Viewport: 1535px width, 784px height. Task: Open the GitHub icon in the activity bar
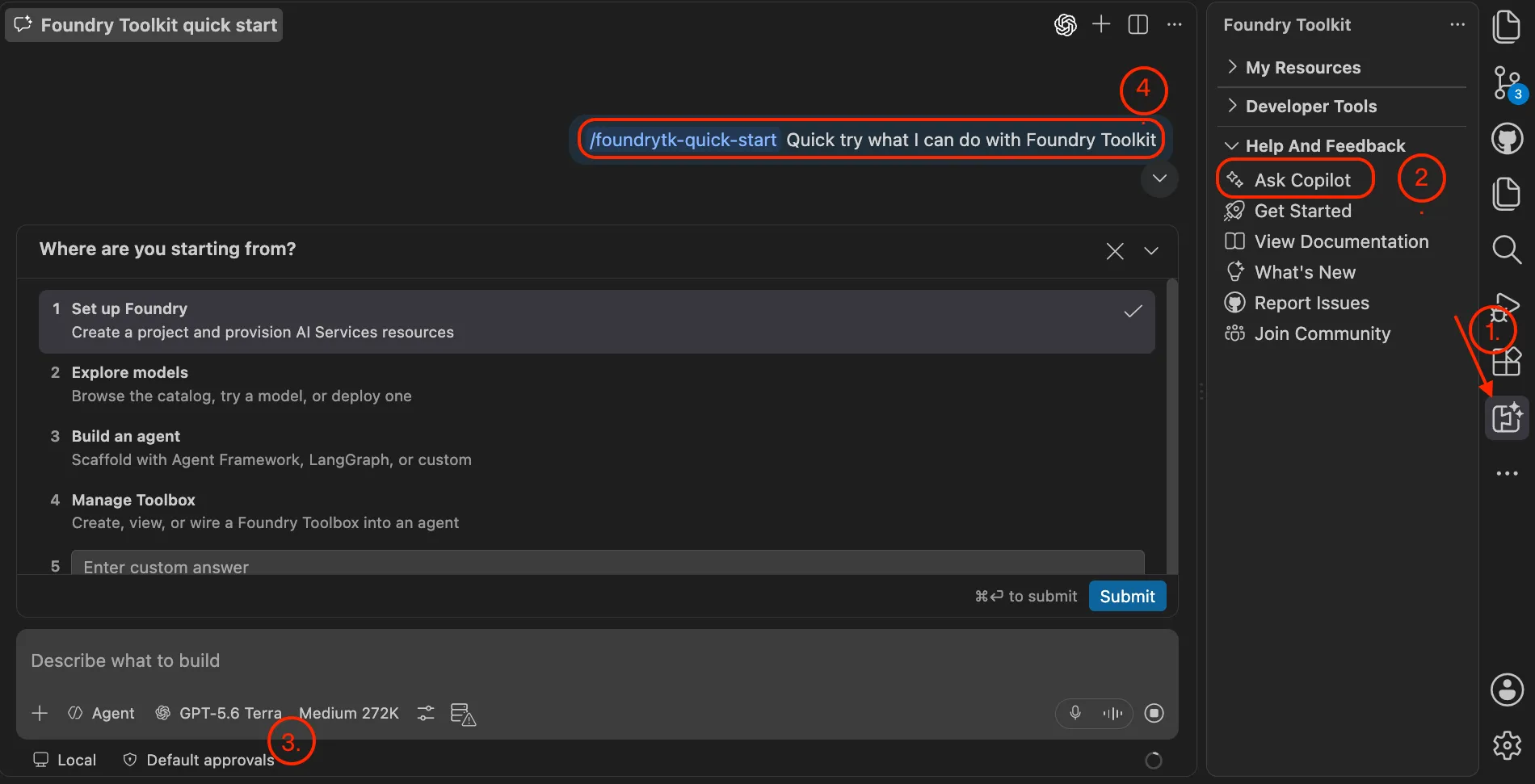(x=1507, y=139)
